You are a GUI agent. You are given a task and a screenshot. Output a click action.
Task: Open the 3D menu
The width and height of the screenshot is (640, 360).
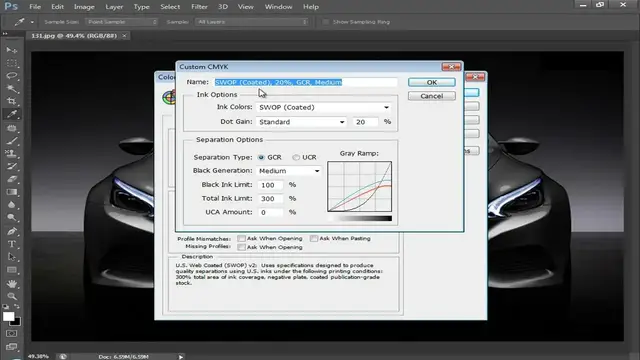pos(223,7)
